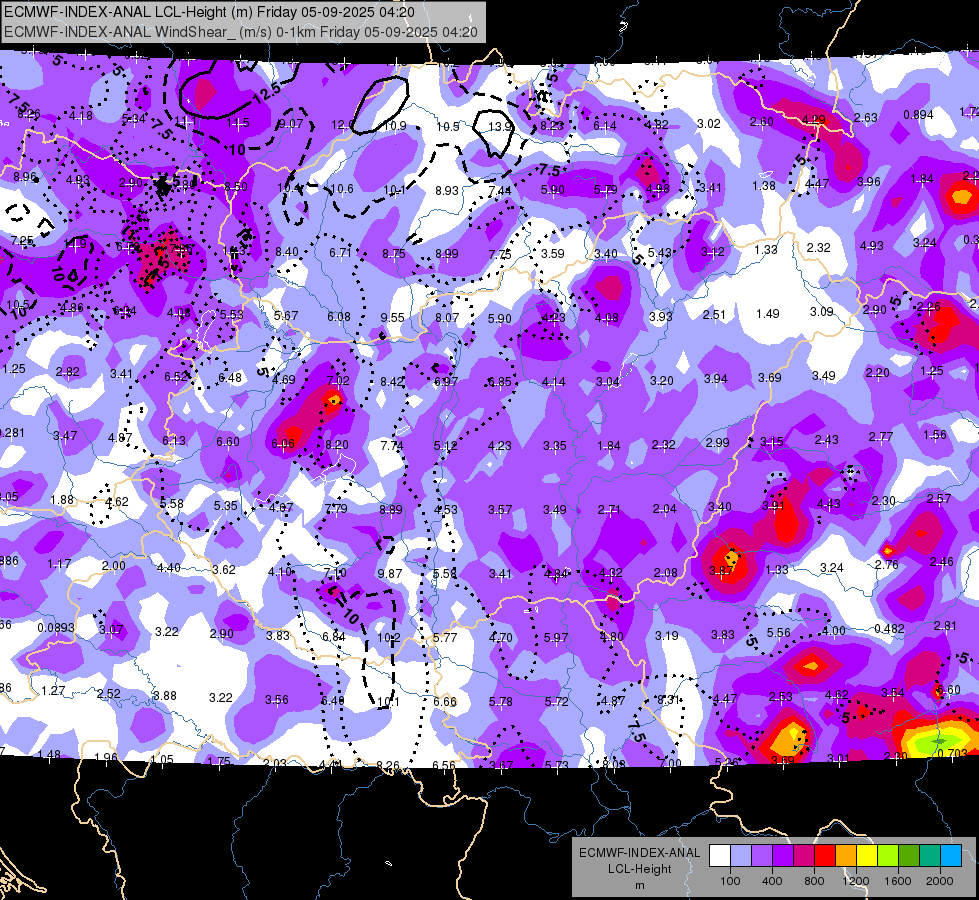Image resolution: width=979 pixels, height=900 pixels.
Task: Click the wind shear value 9.55
Action: click(x=393, y=317)
